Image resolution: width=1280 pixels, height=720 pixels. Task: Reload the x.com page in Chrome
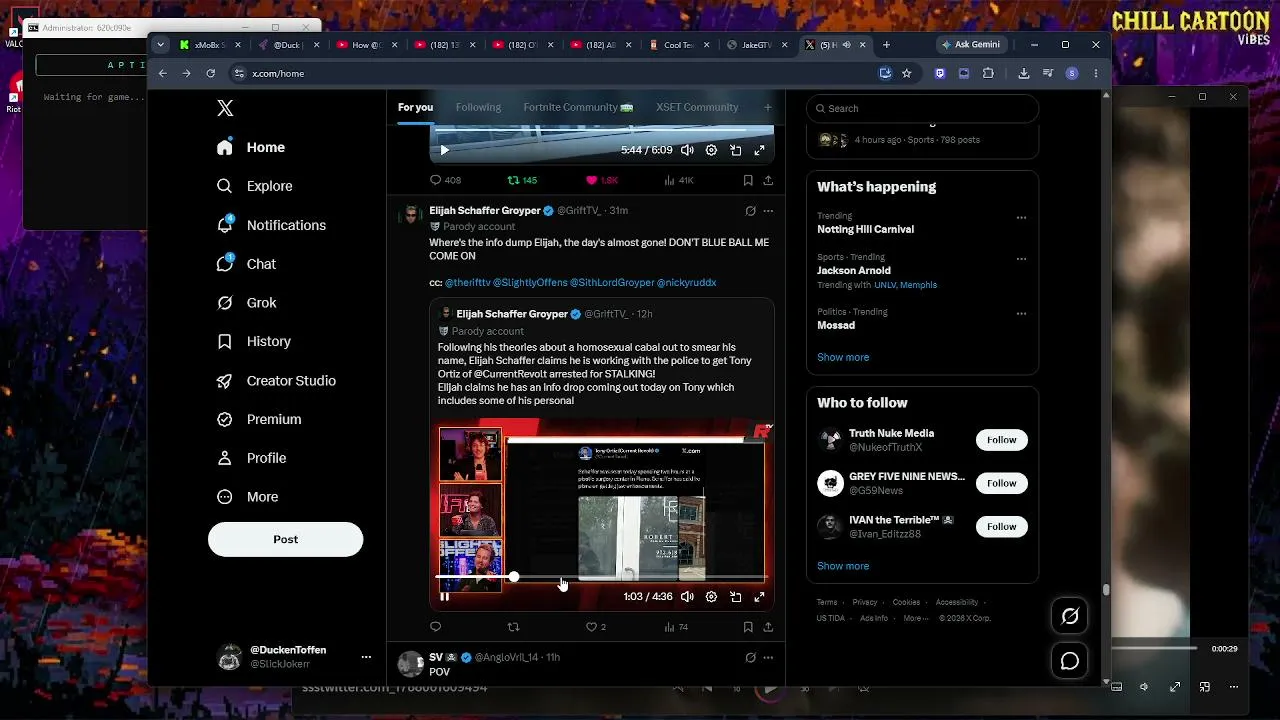[x=210, y=73]
